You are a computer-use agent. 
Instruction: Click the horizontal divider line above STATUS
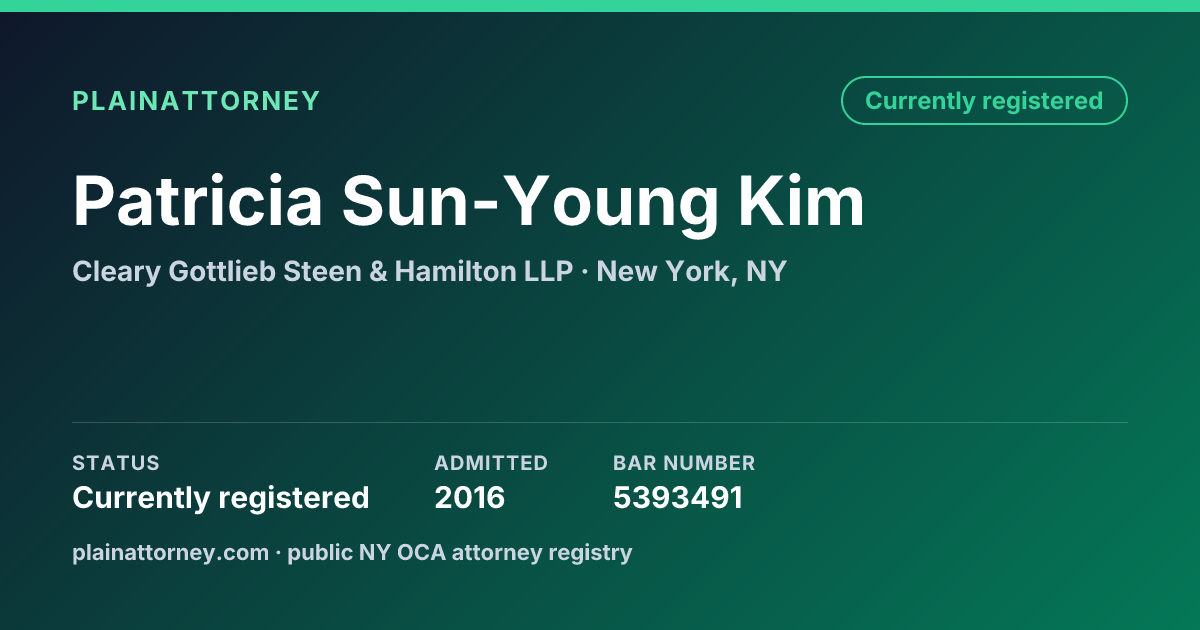(x=600, y=422)
